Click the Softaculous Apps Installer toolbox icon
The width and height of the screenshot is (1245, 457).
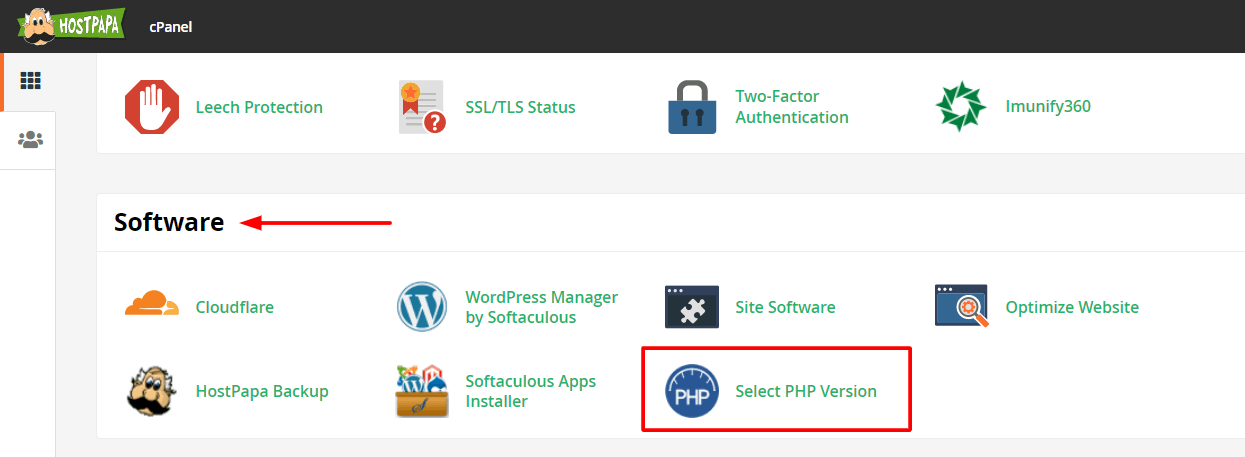(422, 391)
